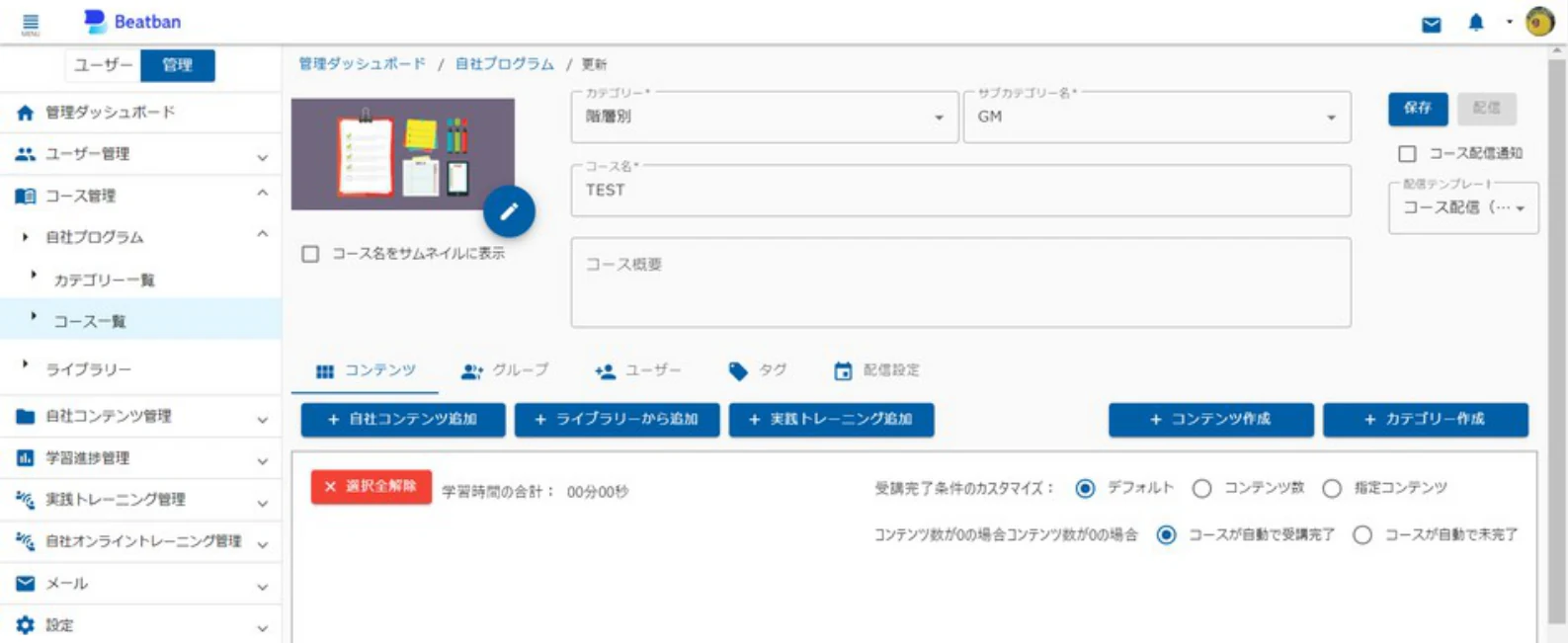Click the course thumbnail image
The image size is (1568, 643).
coord(402,154)
